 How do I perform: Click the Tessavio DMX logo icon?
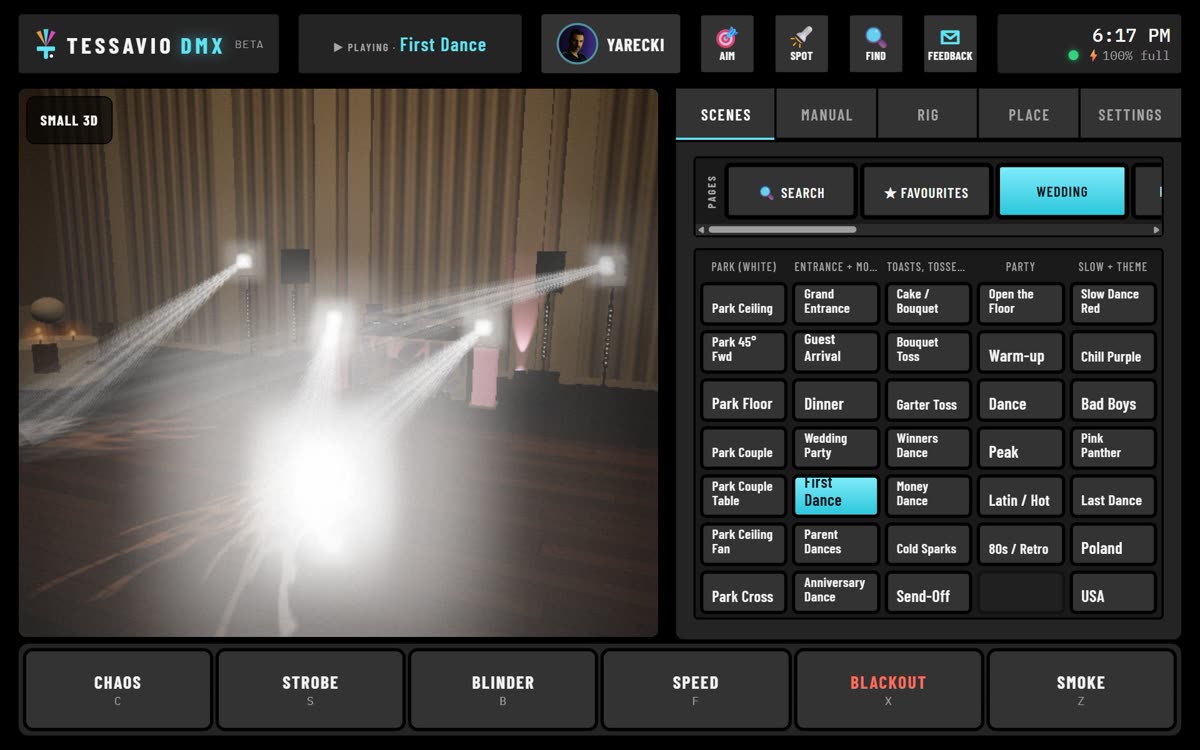click(x=45, y=44)
